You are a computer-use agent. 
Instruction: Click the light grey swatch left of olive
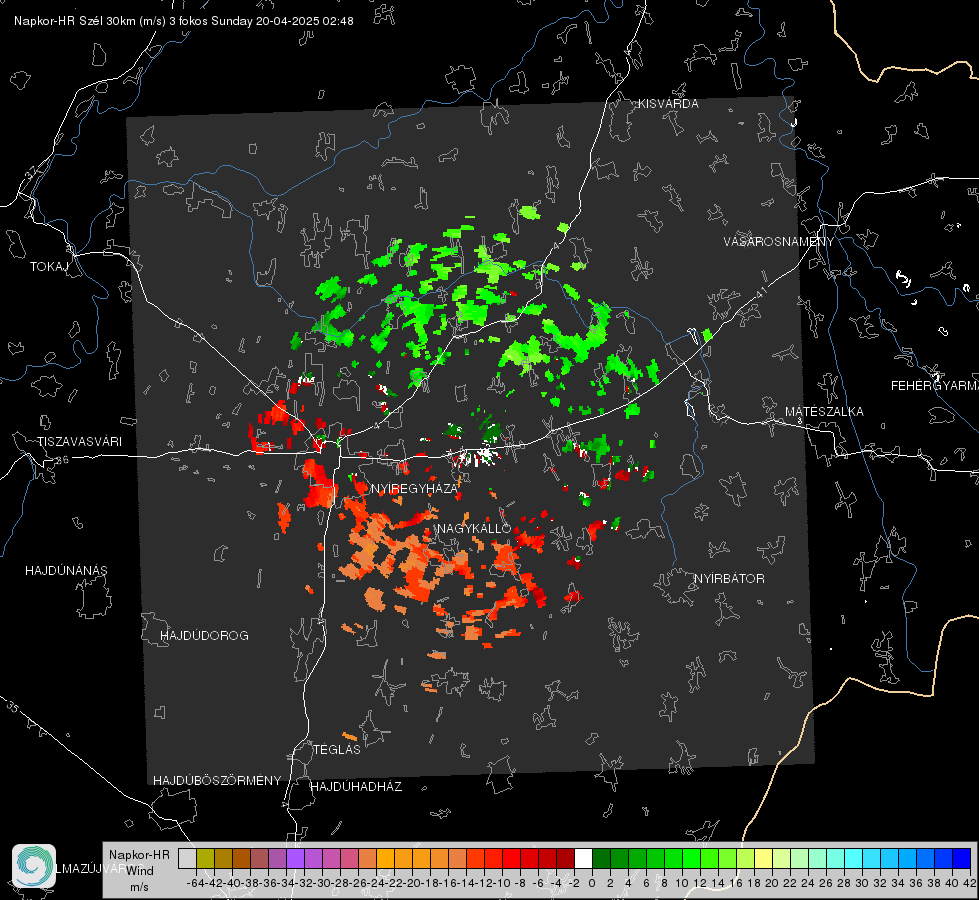[187, 859]
